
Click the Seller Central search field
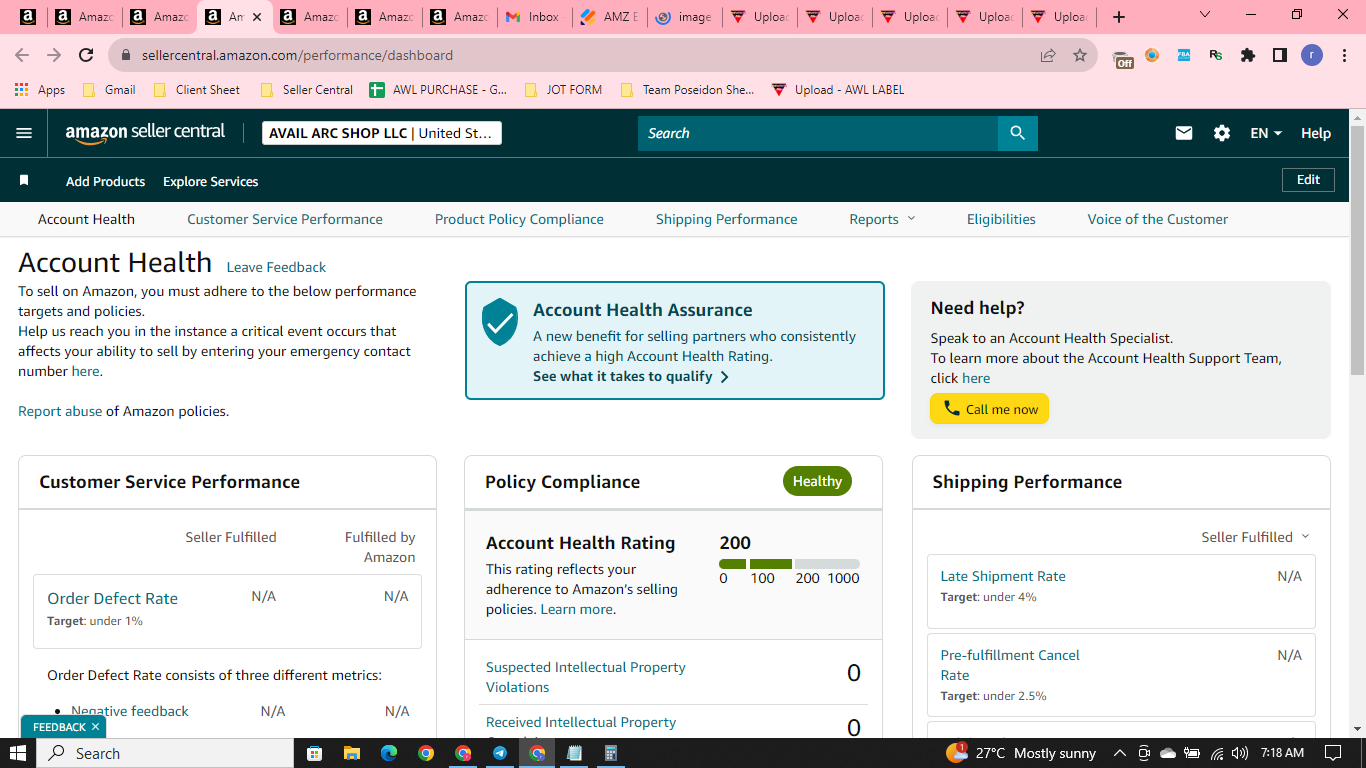[818, 133]
